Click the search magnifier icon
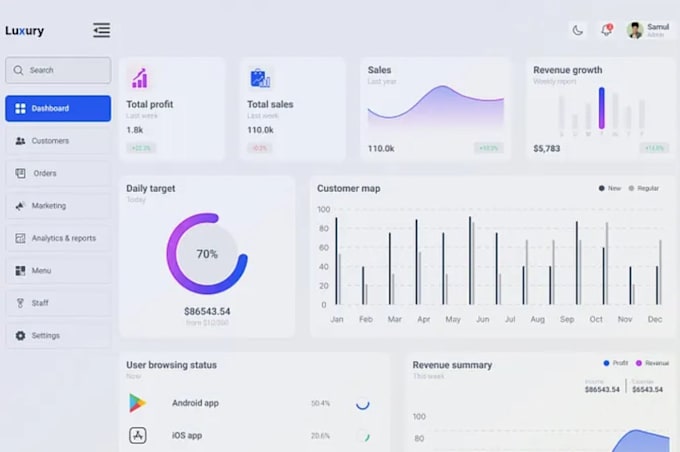This screenshot has width=680, height=452. click(x=18, y=70)
